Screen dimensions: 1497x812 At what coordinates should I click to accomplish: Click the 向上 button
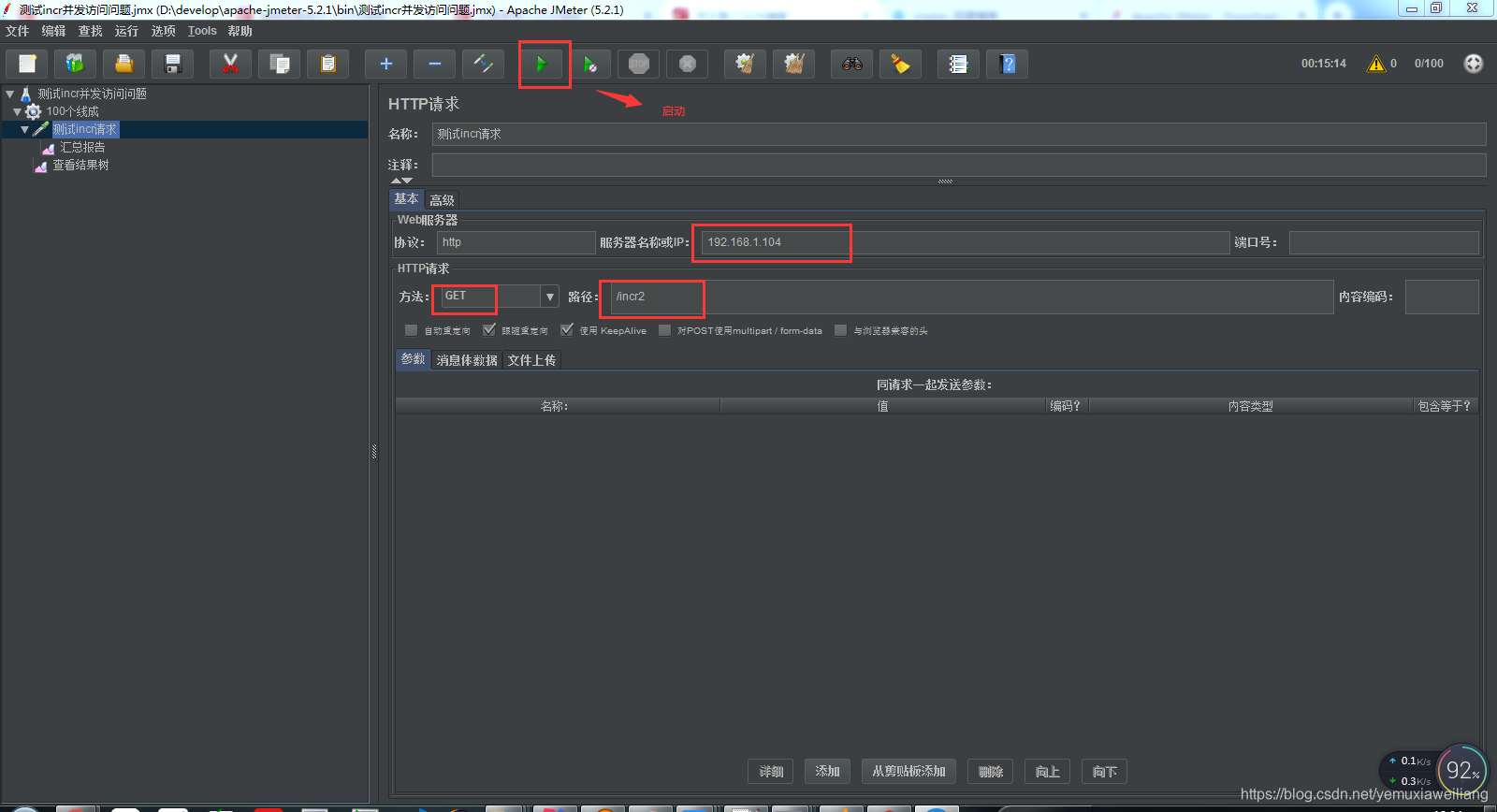coord(1048,772)
